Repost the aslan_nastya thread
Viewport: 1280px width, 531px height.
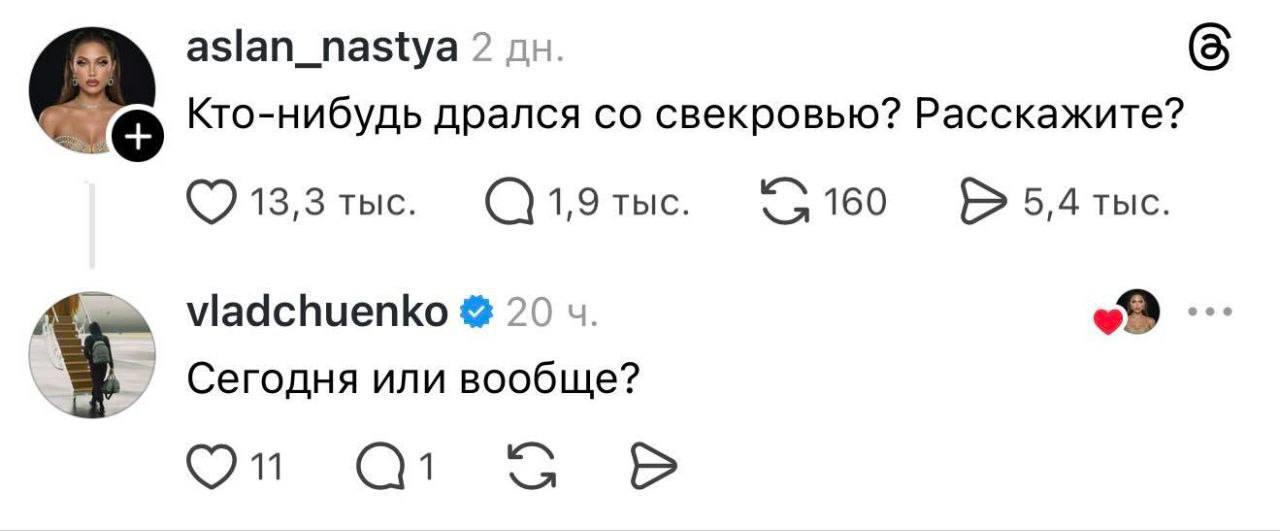coord(785,204)
